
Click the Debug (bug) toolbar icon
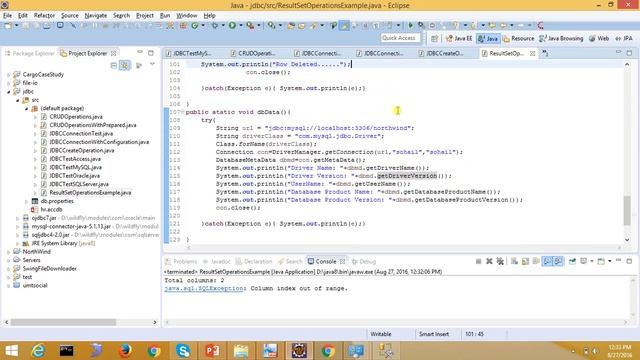214,26
